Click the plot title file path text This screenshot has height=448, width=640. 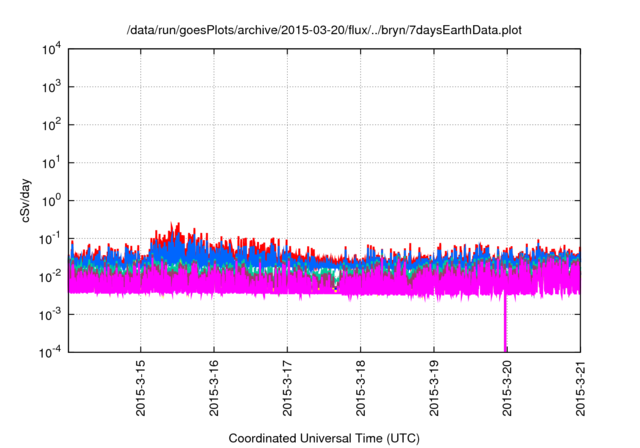(x=324, y=30)
